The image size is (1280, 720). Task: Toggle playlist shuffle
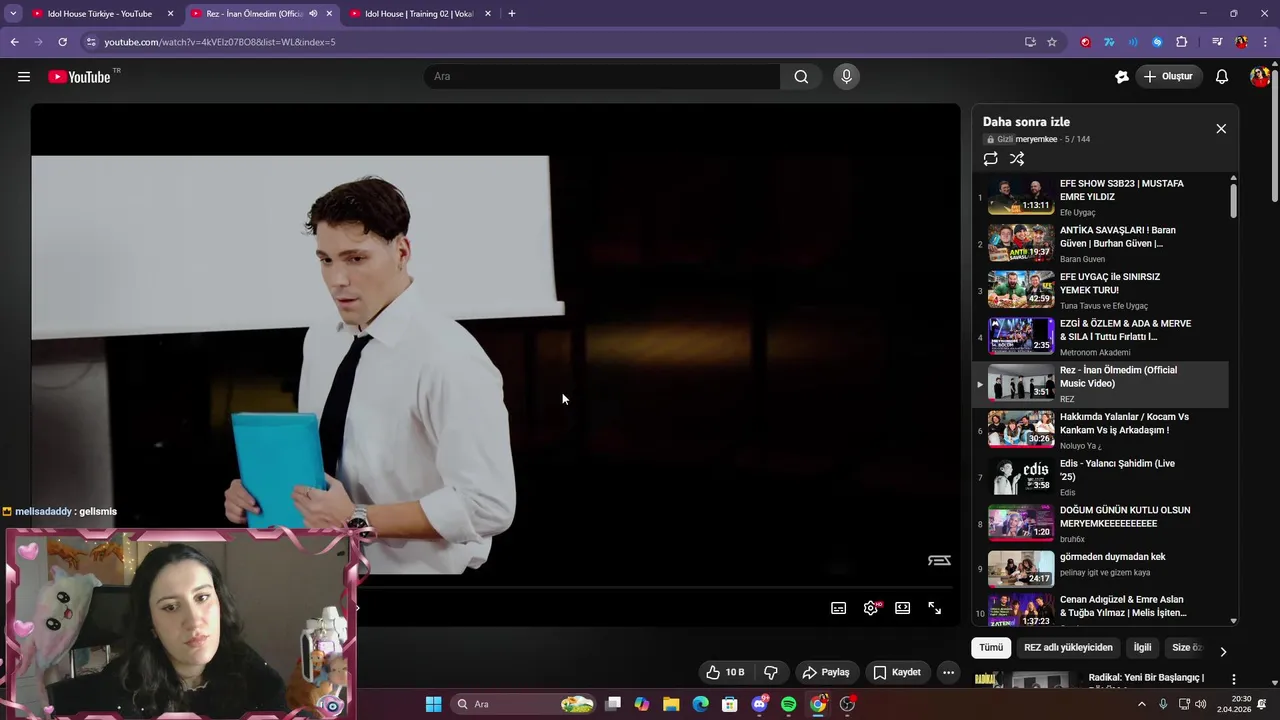1017,159
